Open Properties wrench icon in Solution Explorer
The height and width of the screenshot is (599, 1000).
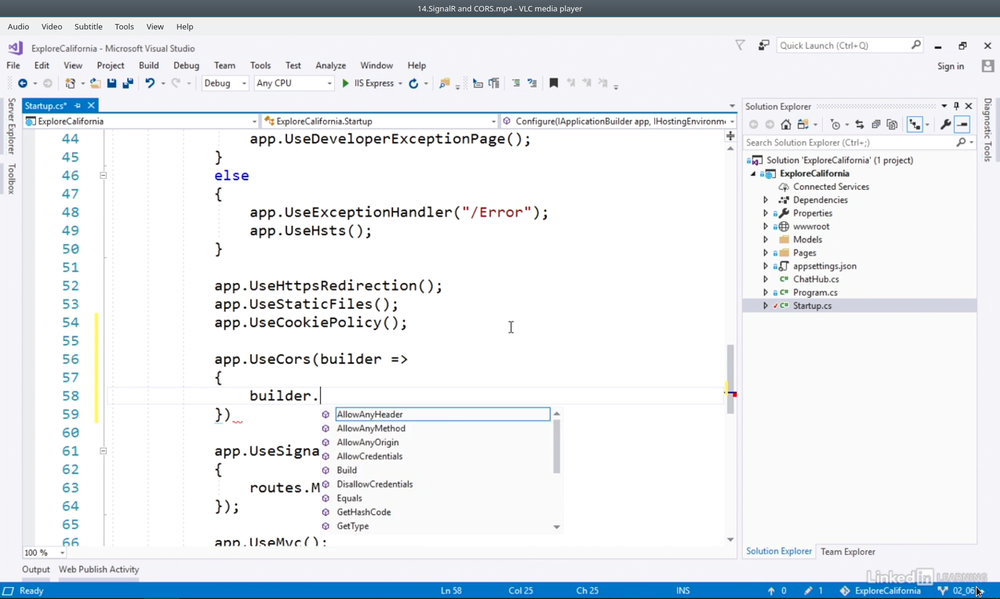tap(946, 125)
